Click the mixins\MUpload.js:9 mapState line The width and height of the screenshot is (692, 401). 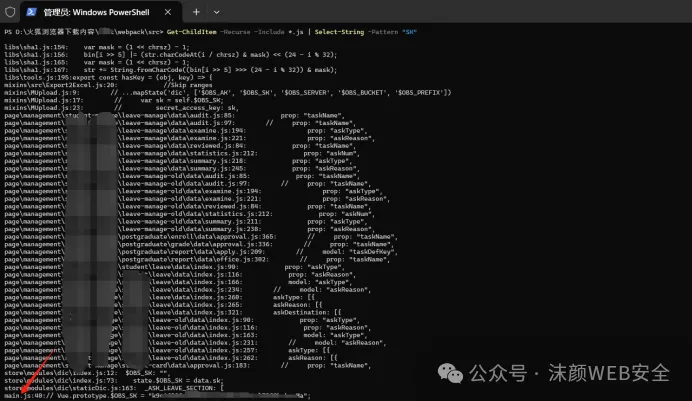[x=228, y=93]
